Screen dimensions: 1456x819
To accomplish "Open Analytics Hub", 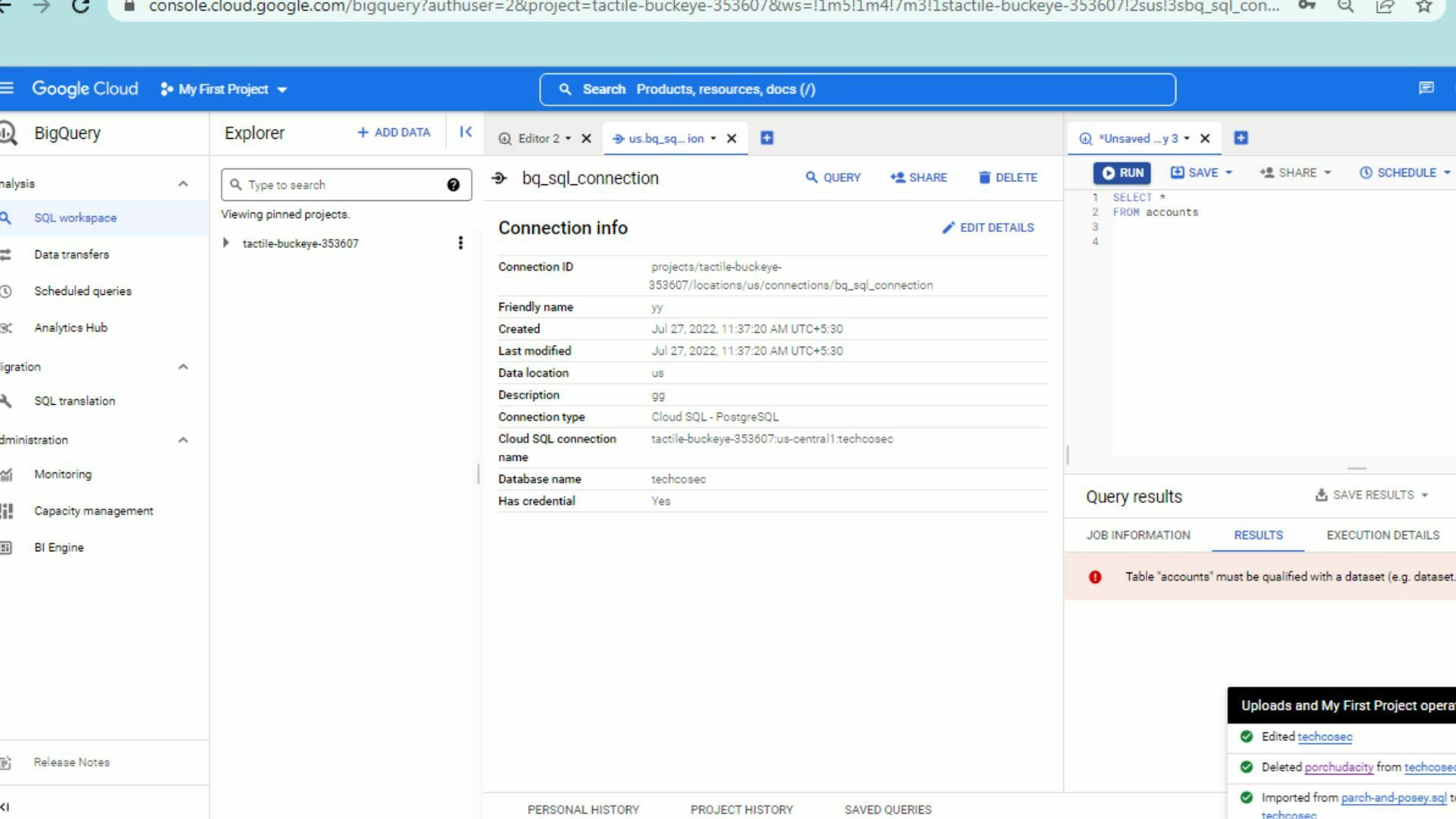I will point(71,328).
